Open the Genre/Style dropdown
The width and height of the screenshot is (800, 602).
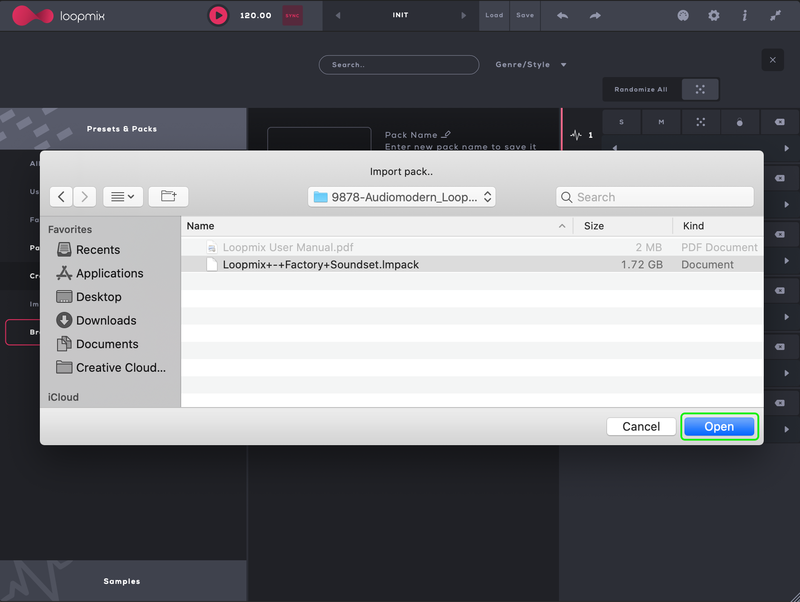[531, 65]
